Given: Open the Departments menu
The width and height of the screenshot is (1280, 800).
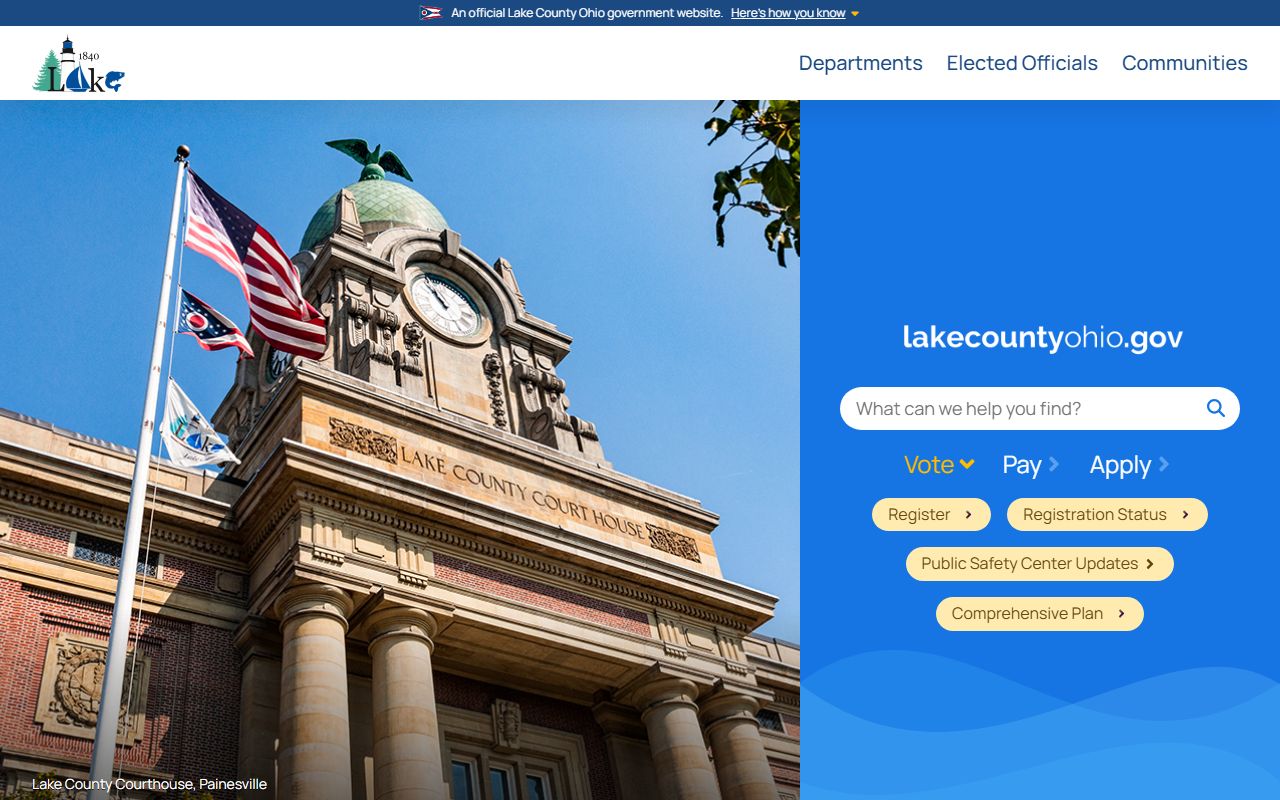Looking at the screenshot, I should pos(860,63).
